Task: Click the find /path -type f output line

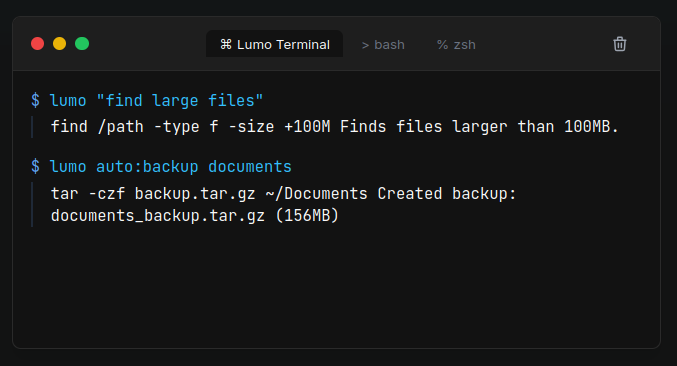Action: [335, 127]
